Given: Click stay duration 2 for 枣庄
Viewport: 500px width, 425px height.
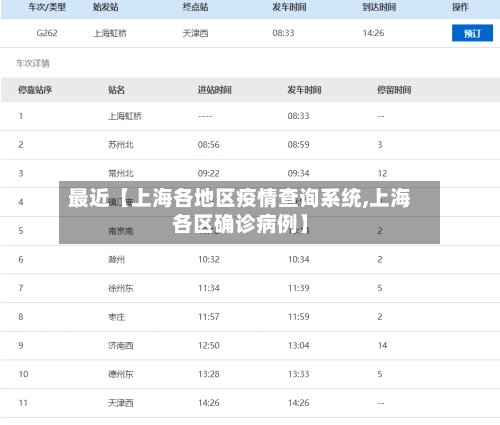Looking at the screenshot, I should pyautogui.click(x=380, y=317).
